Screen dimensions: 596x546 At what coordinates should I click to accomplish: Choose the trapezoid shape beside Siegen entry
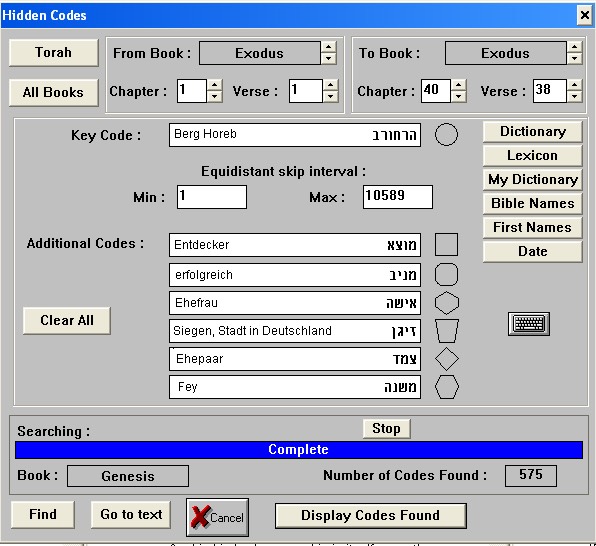pos(447,331)
